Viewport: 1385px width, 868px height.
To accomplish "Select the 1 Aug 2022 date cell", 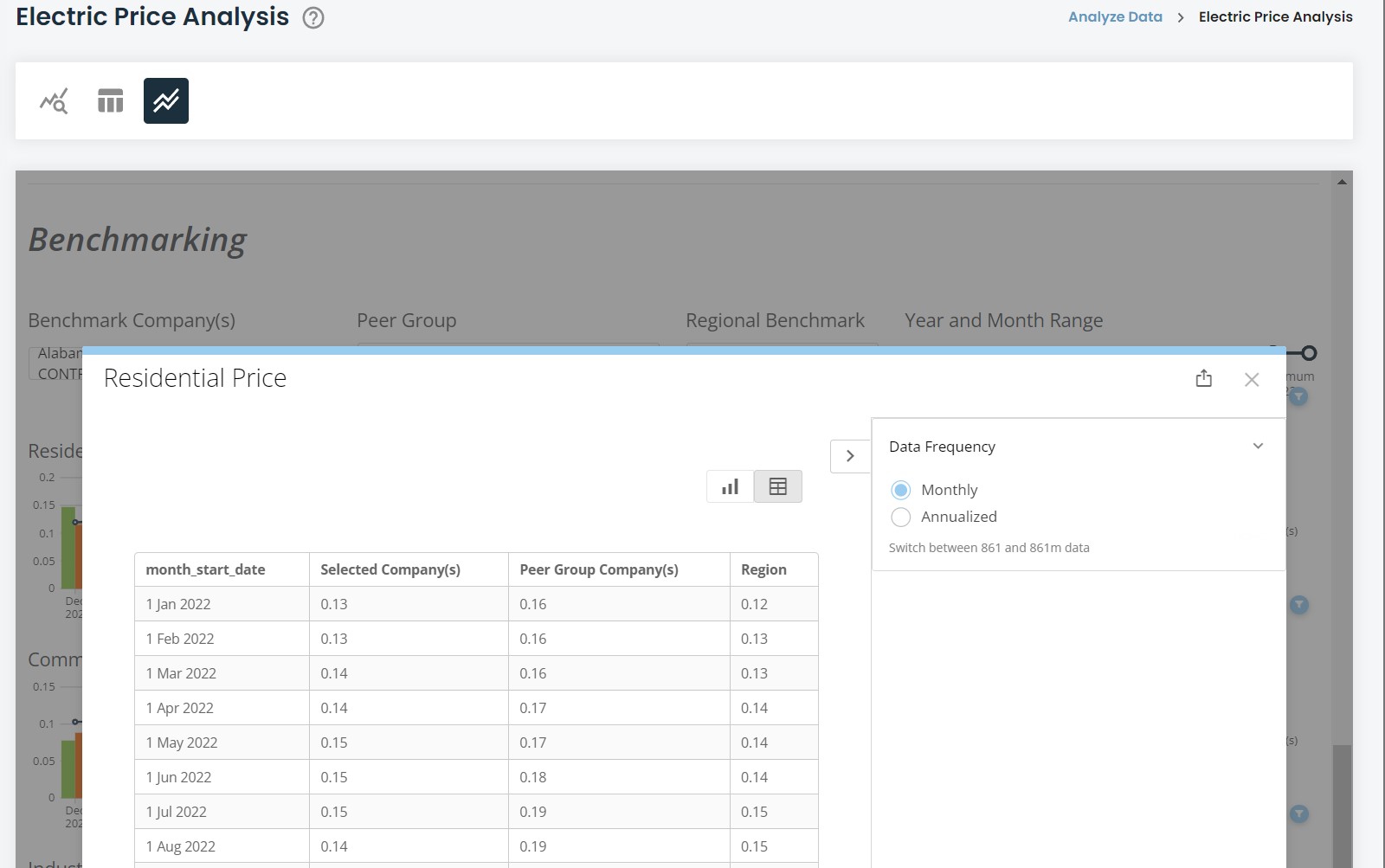I will 222,846.
